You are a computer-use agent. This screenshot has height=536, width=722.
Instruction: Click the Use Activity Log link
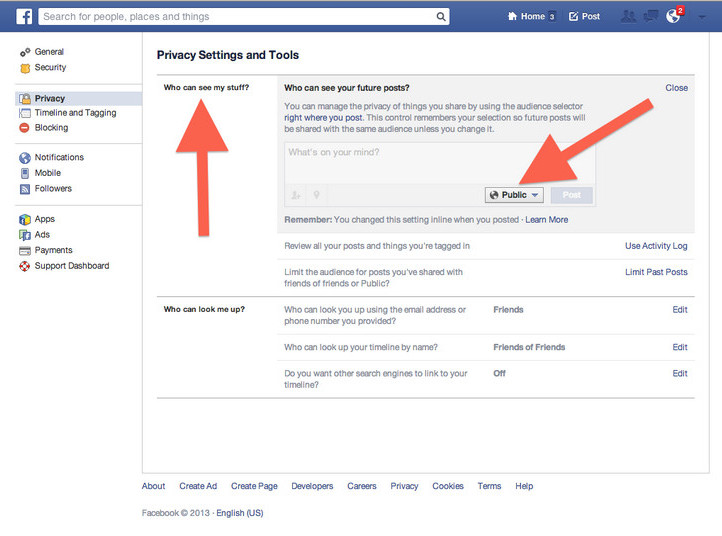(x=656, y=246)
